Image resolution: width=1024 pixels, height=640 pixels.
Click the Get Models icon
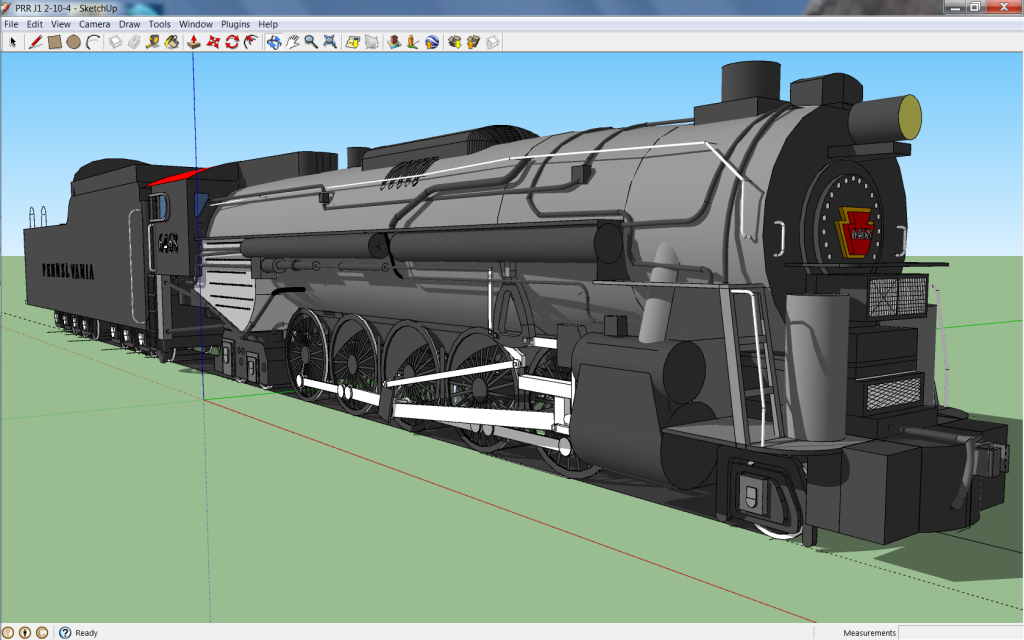(x=455, y=42)
